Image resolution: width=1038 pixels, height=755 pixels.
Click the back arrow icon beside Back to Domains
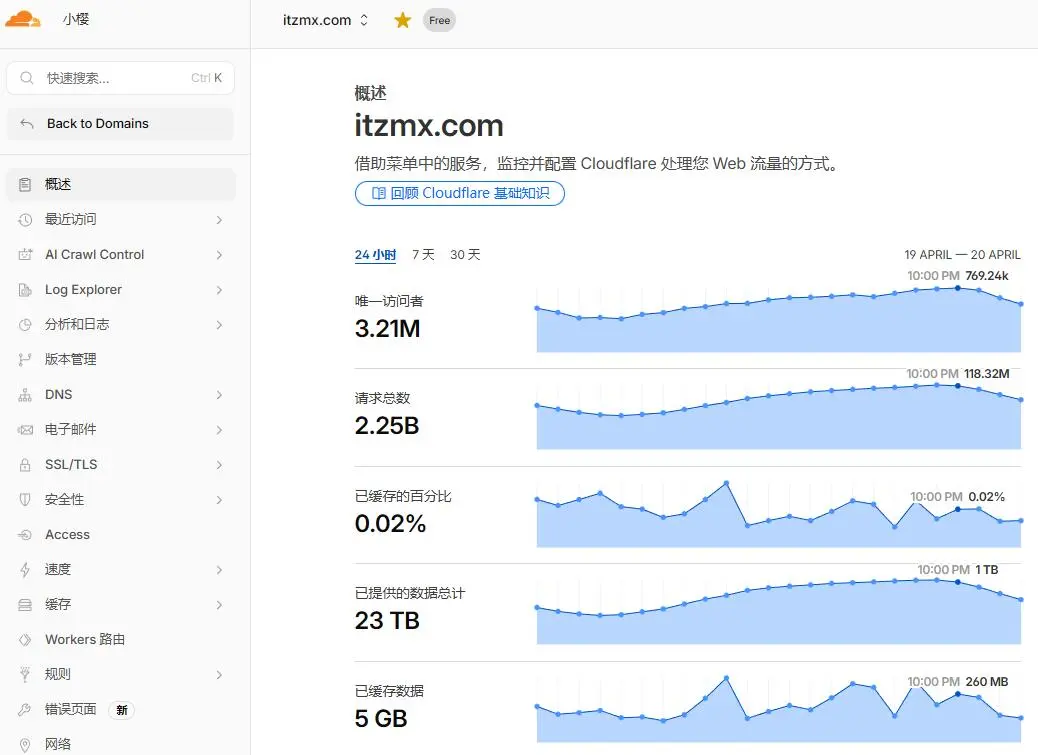(26, 124)
